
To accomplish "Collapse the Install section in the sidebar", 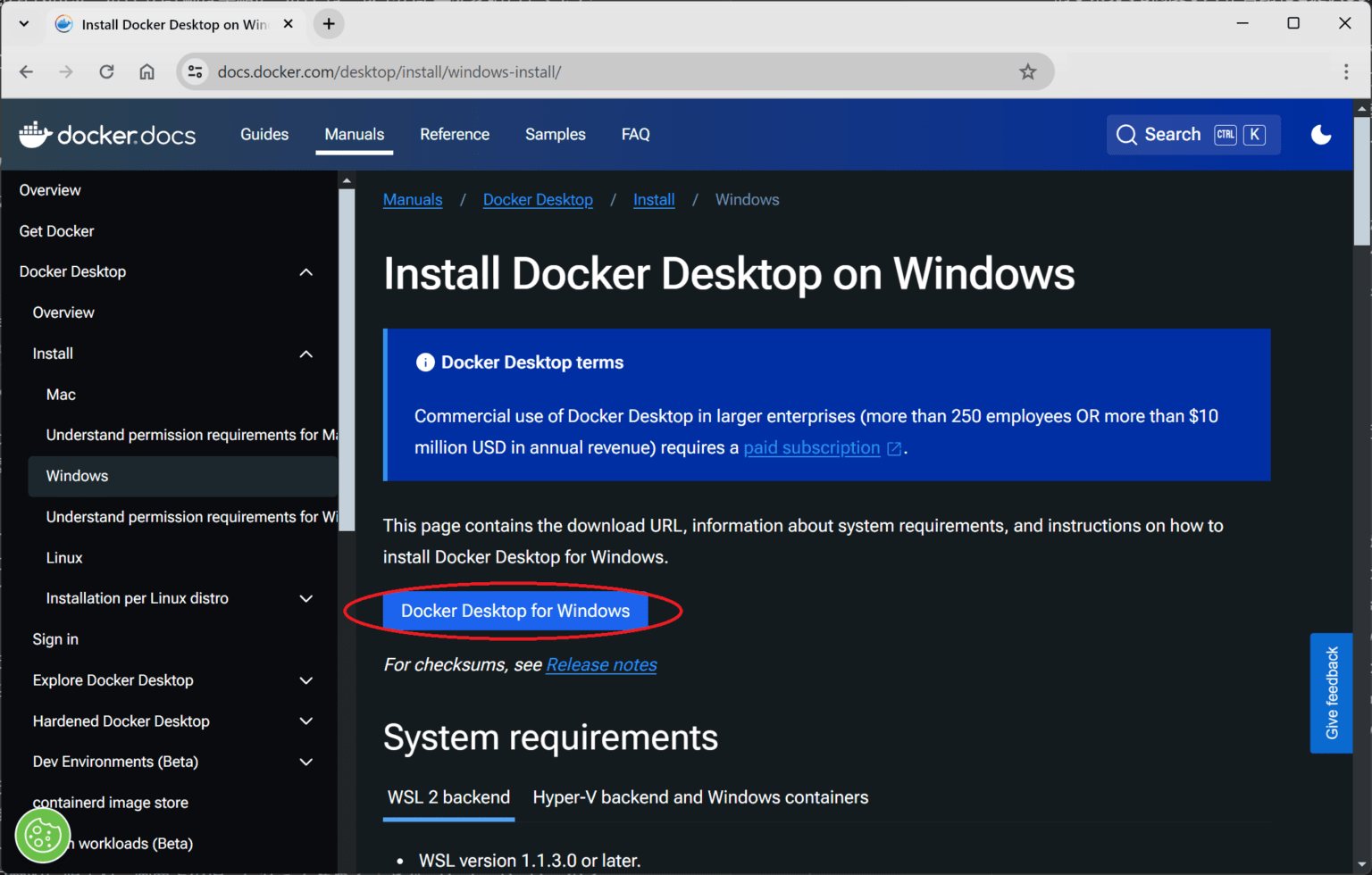I will pyautogui.click(x=306, y=354).
